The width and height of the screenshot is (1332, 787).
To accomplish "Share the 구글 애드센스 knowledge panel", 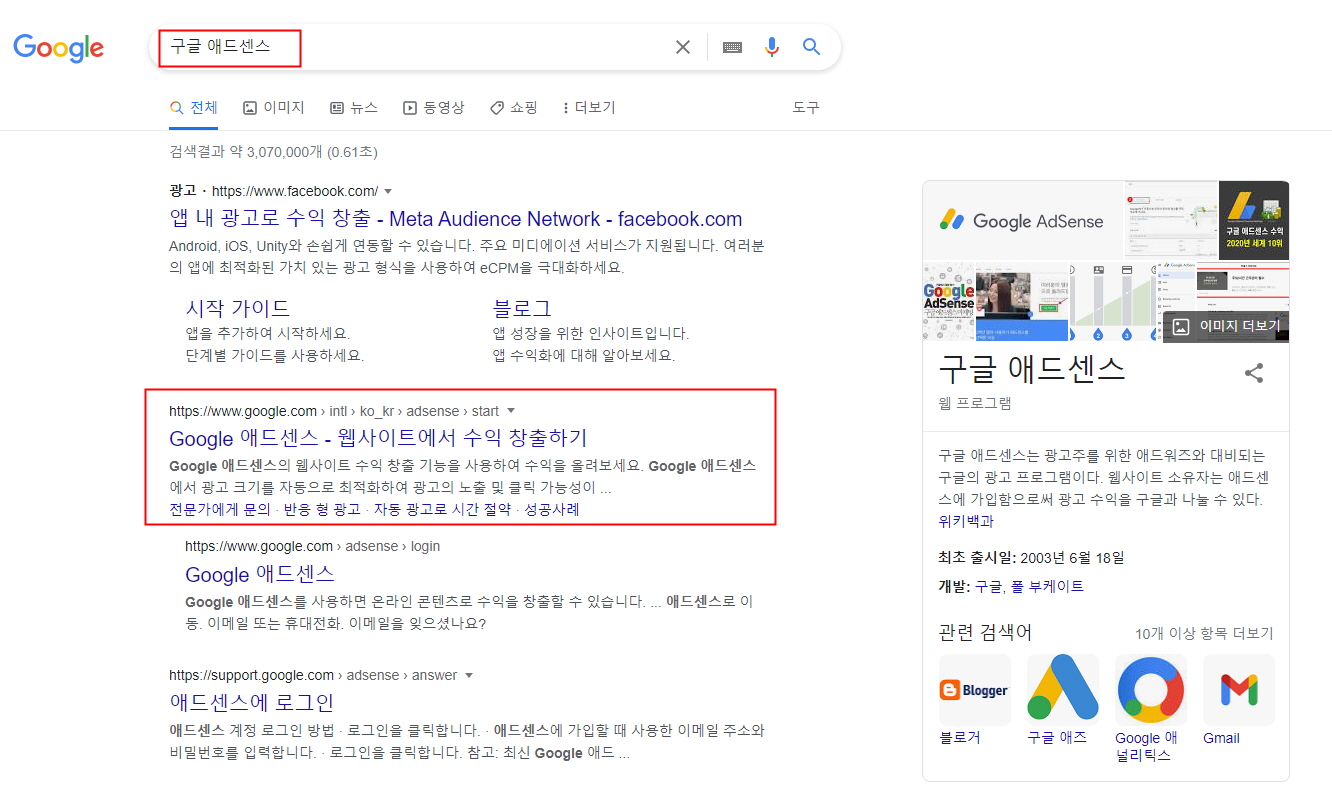I will tap(1254, 372).
